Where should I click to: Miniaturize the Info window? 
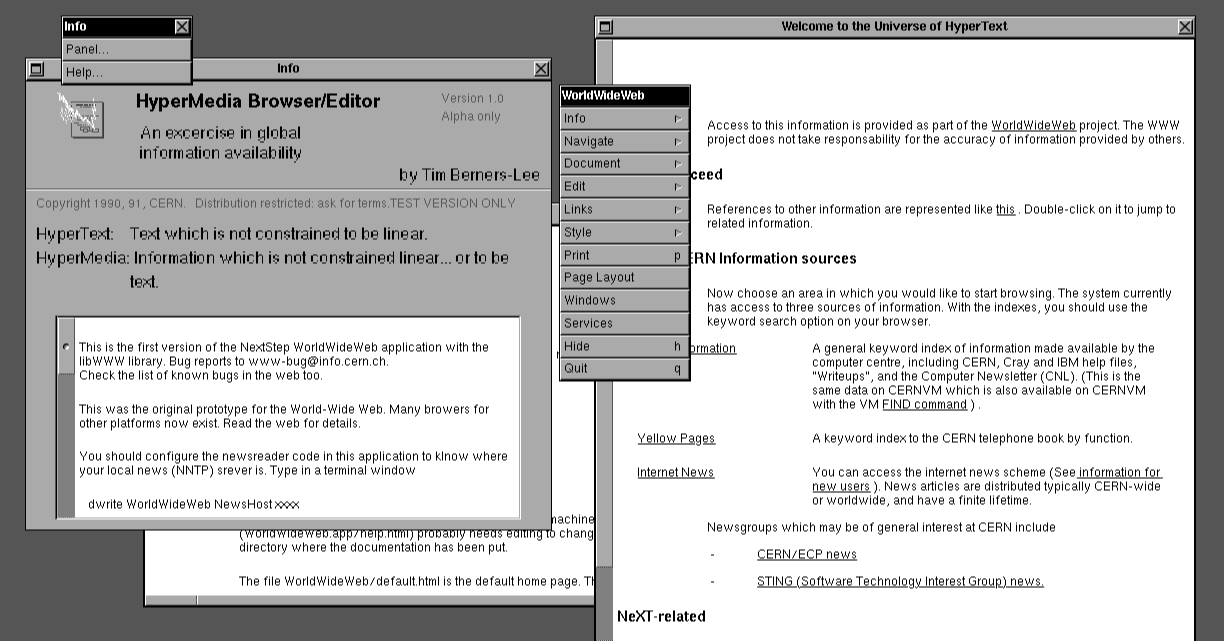point(37,69)
